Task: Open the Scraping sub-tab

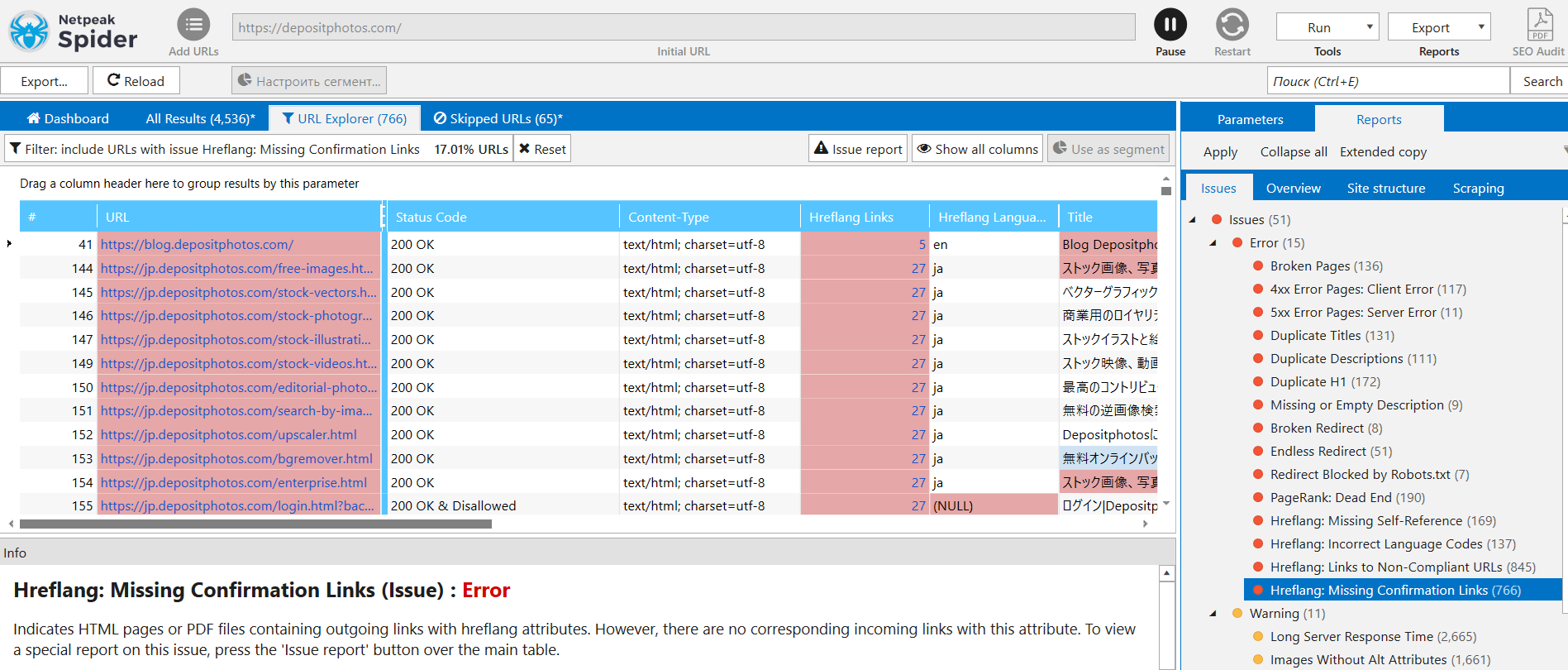Action: point(1478,189)
